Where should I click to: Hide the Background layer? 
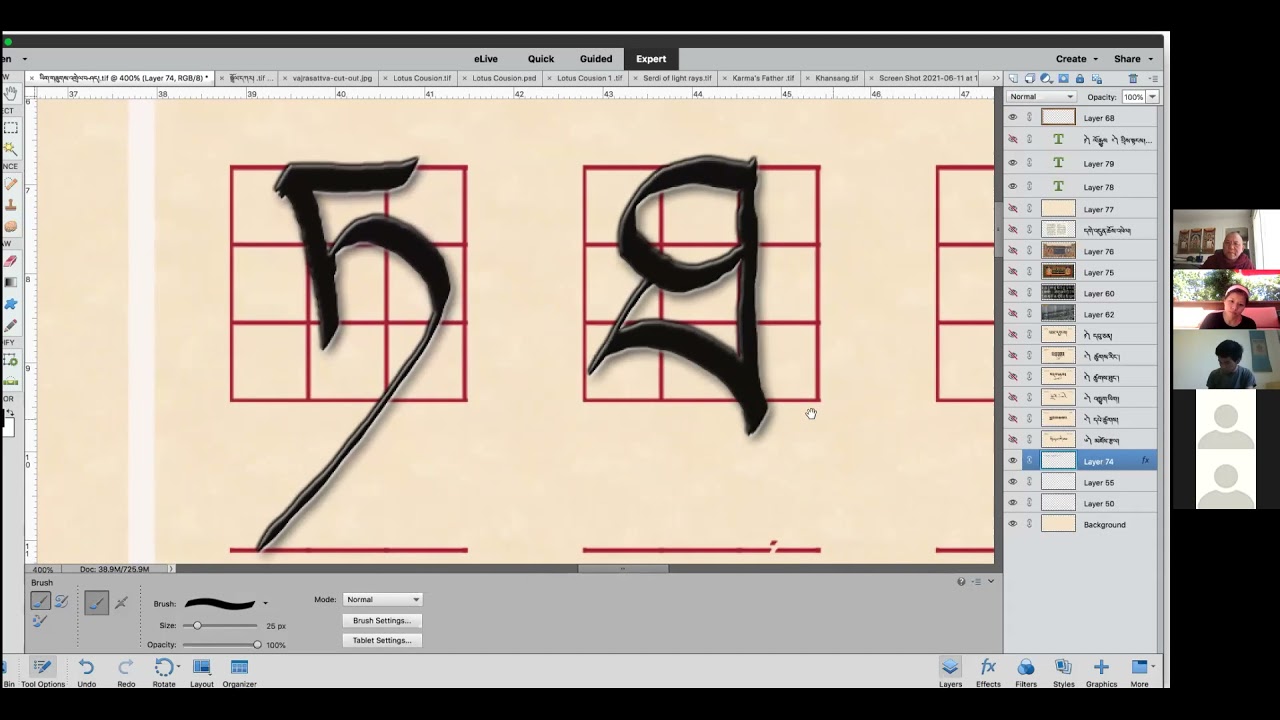(x=1012, y=524)
